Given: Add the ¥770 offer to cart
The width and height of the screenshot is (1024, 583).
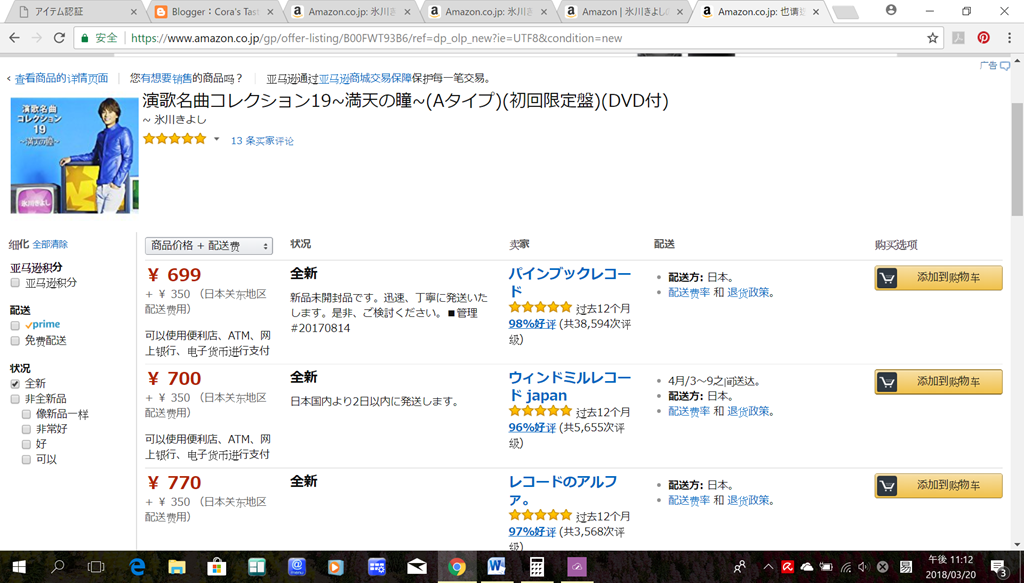Looking at the screenshot, I should [938, 485].
